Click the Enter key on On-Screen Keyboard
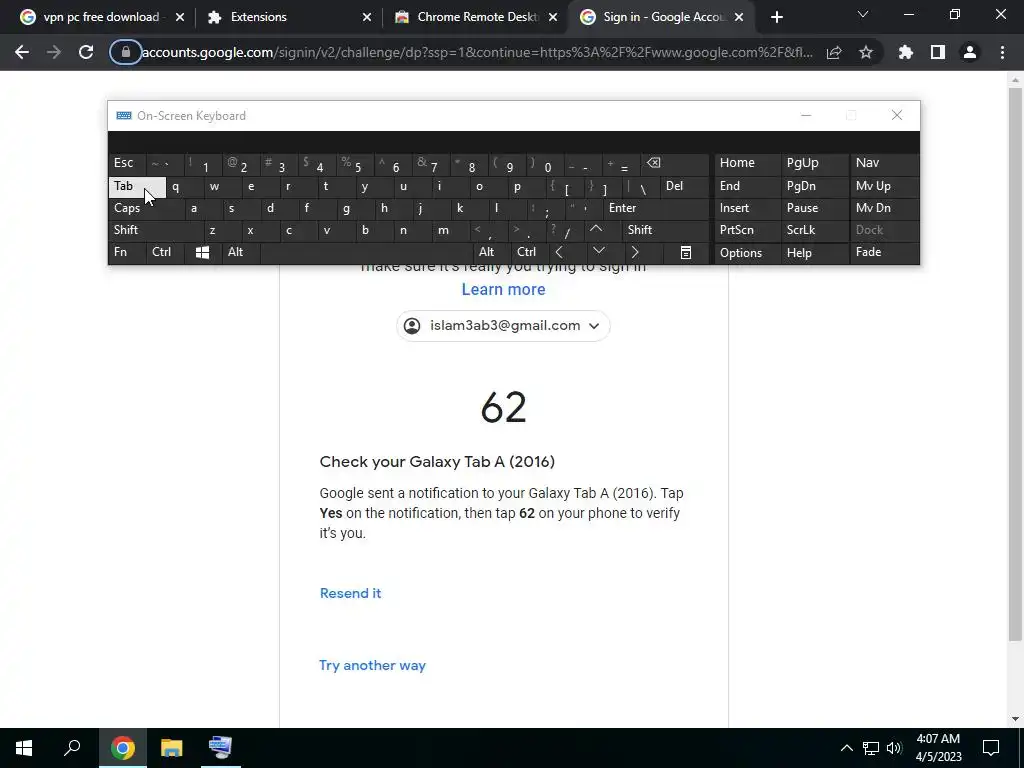 tap(656, 208)
